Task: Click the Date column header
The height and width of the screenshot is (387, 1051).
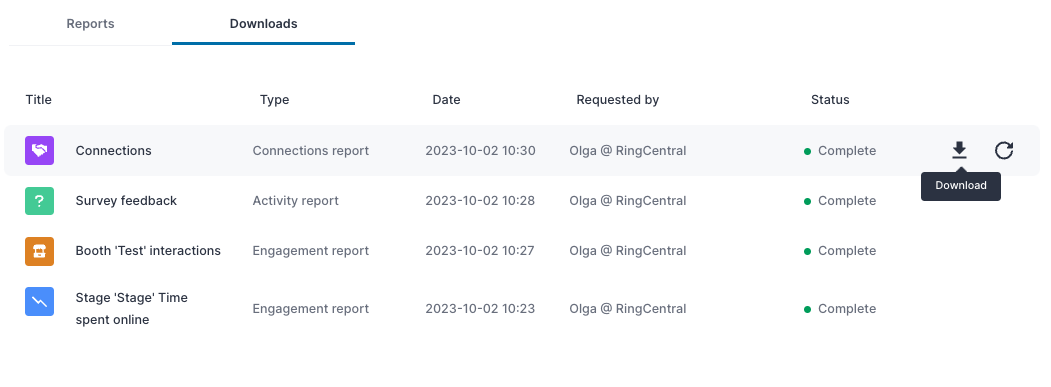Action: click(x=446, y=99)
